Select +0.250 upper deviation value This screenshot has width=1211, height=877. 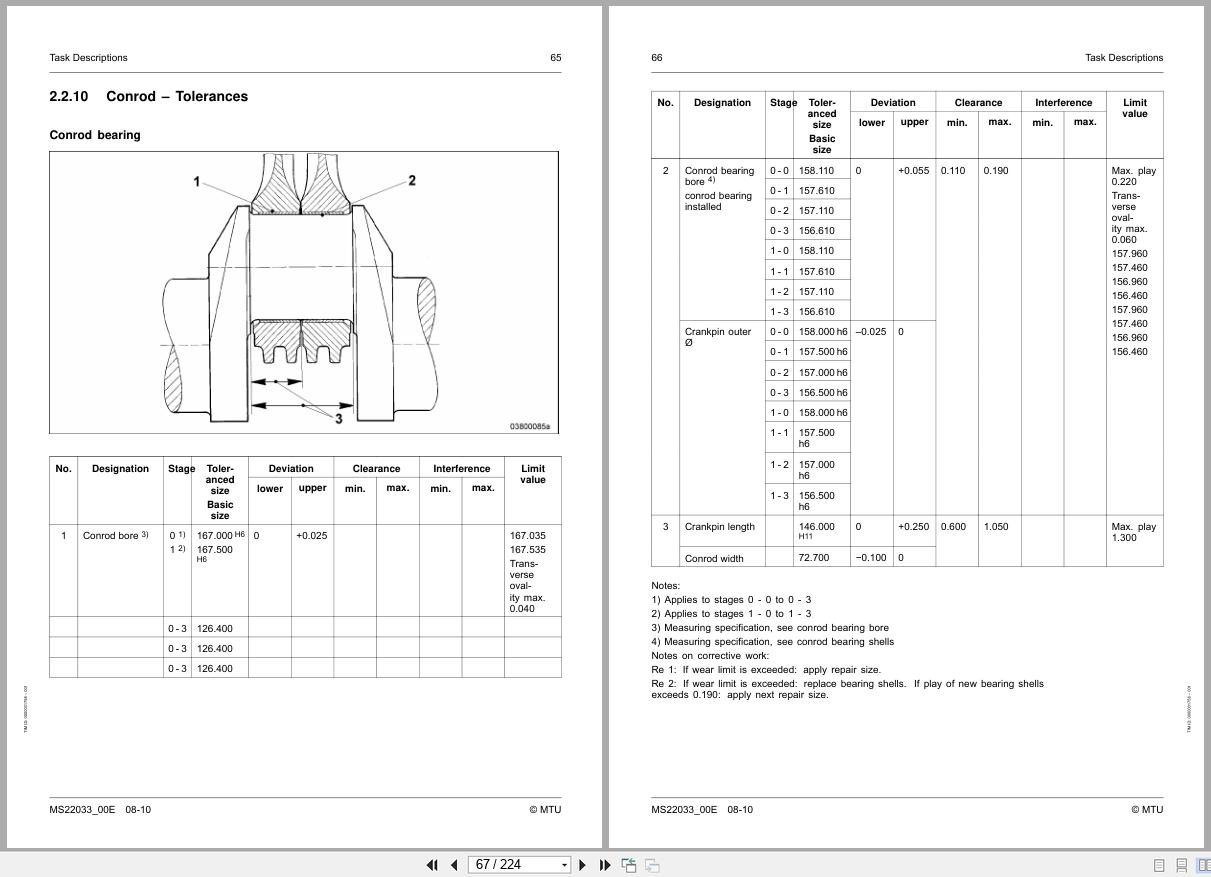(913, 527)
